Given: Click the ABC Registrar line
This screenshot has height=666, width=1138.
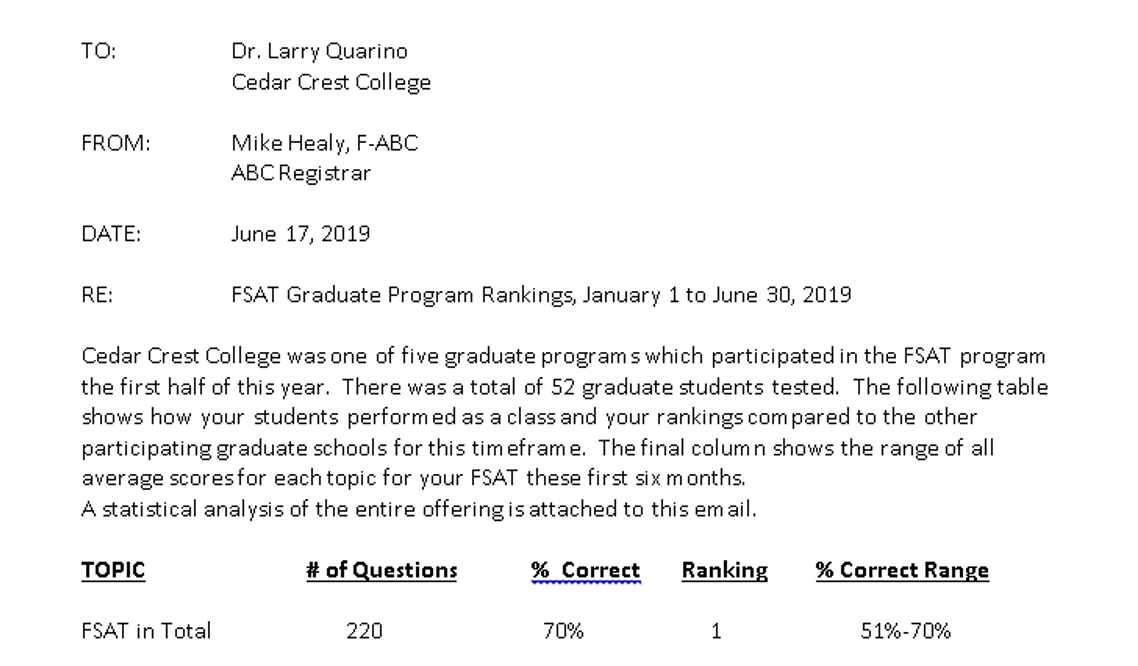Looking at the screenshot, I should pyautogui.click(x=301, y=173).
